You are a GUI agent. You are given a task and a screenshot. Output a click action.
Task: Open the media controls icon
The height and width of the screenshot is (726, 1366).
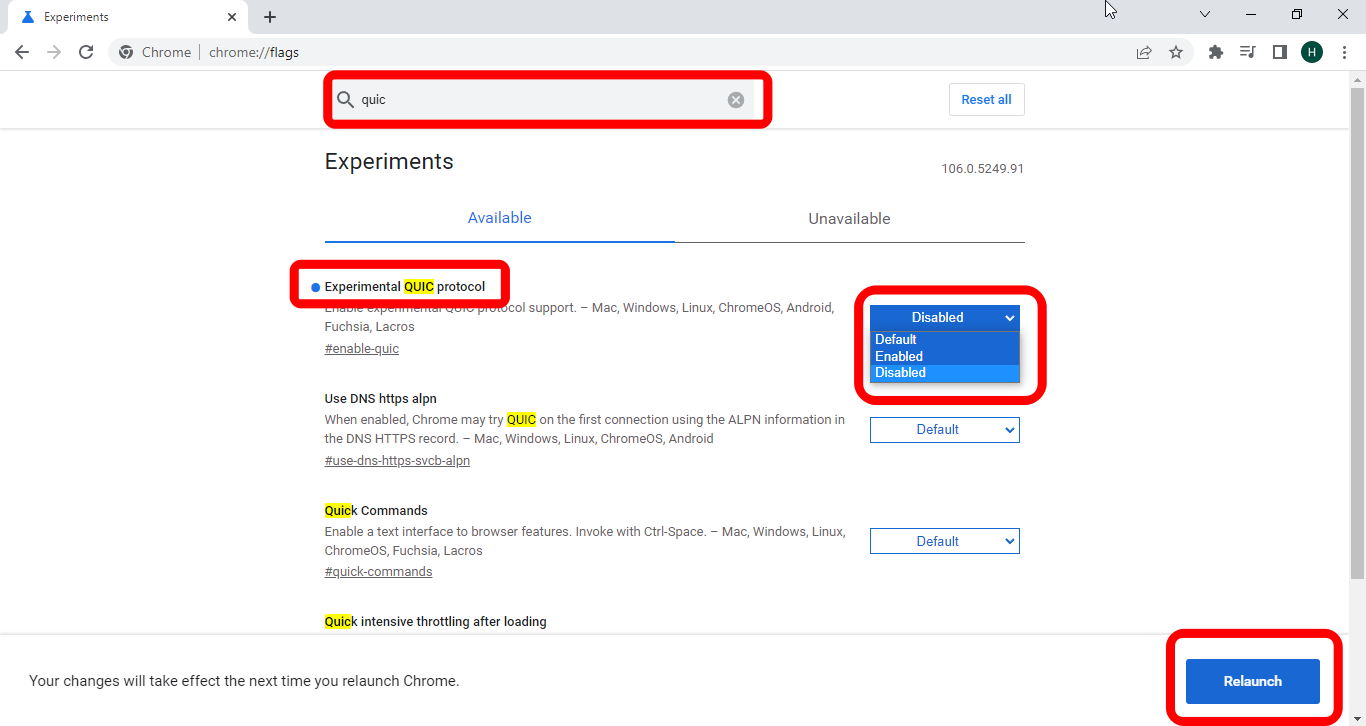(1247, 52)
